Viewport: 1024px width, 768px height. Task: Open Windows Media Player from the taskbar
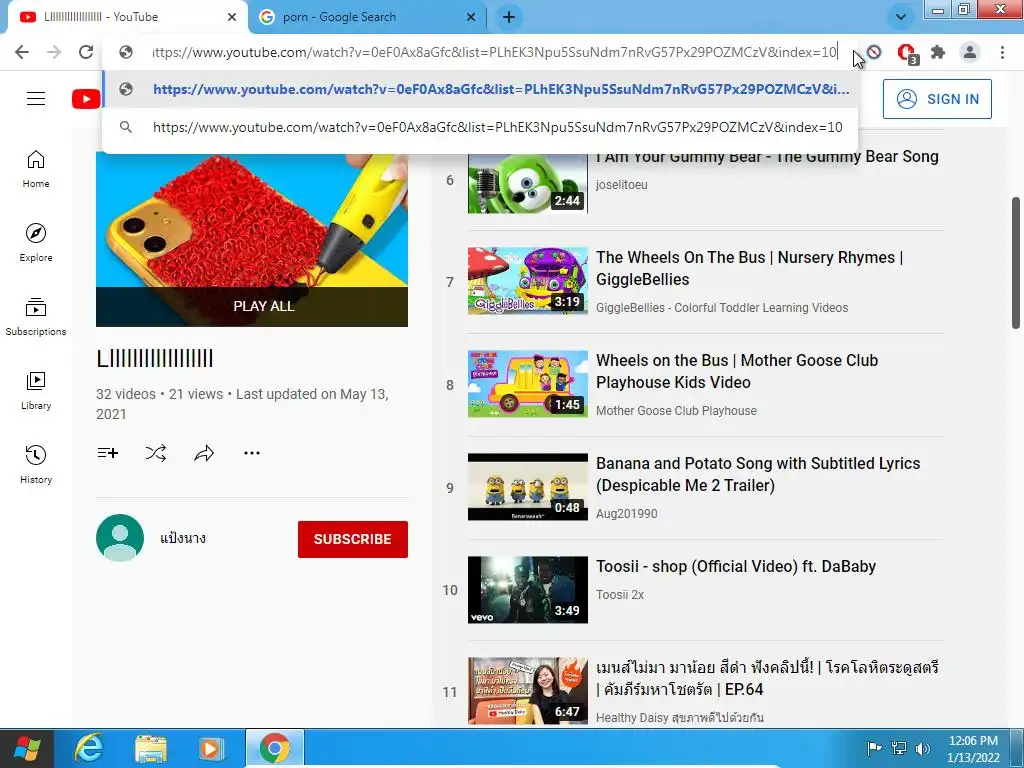211,748
